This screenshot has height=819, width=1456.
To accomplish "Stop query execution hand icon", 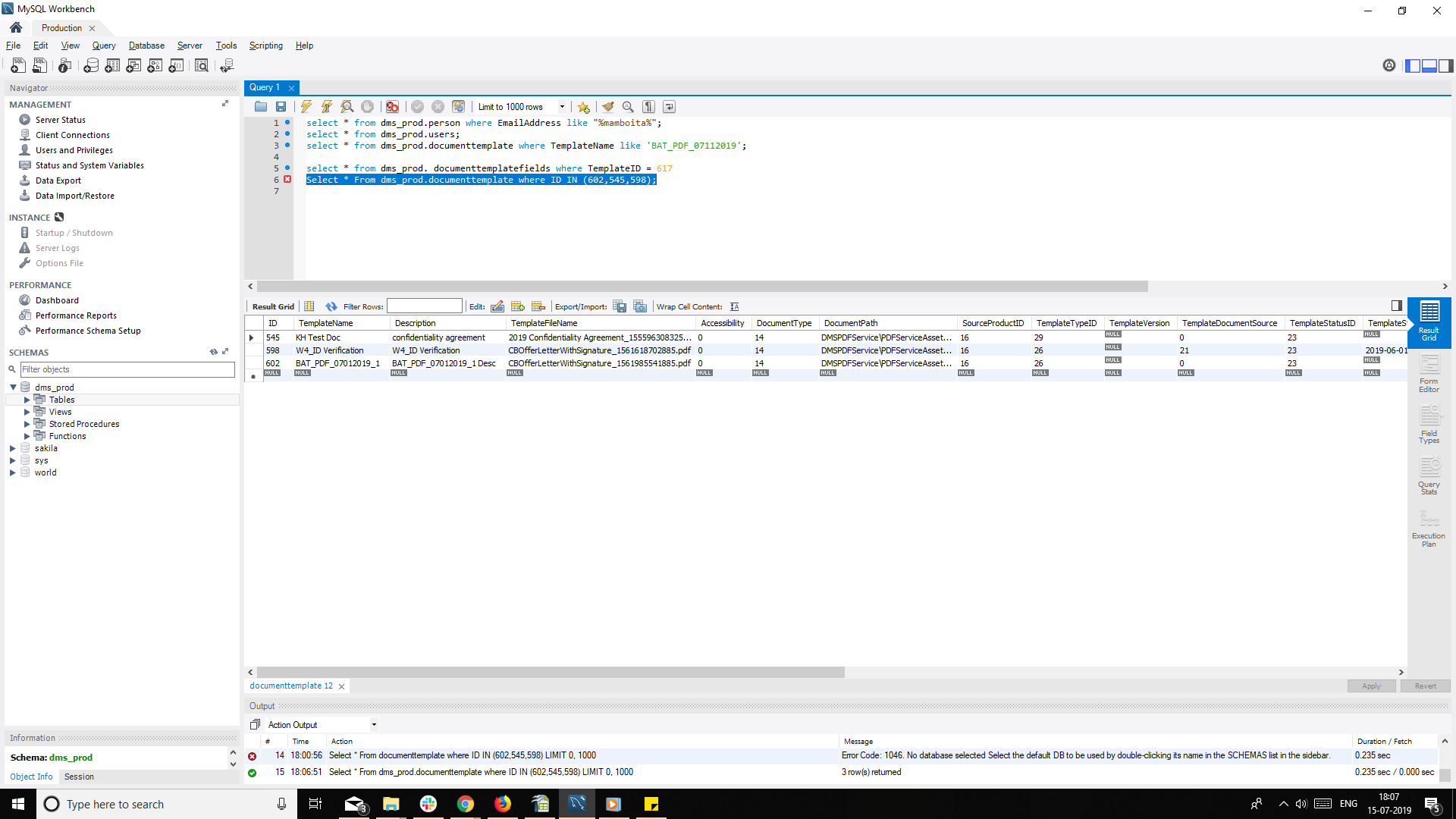I will pos(368,107).
